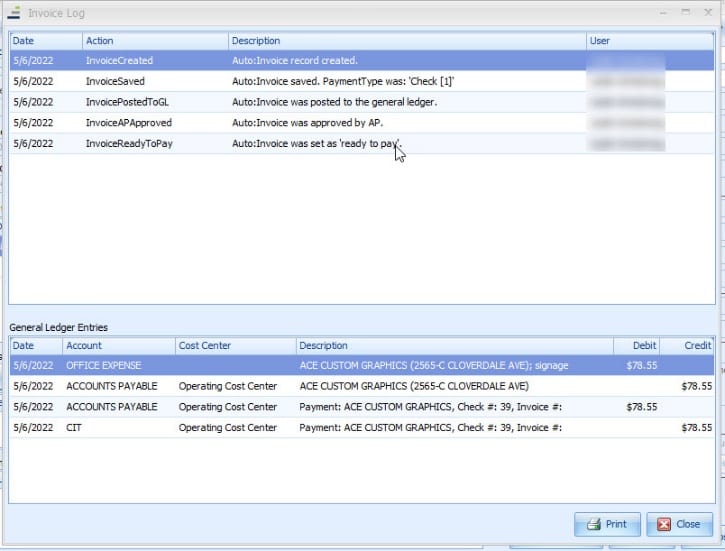Click the Print button
This screenshot has height=551, width=725.
click(607, 524)
